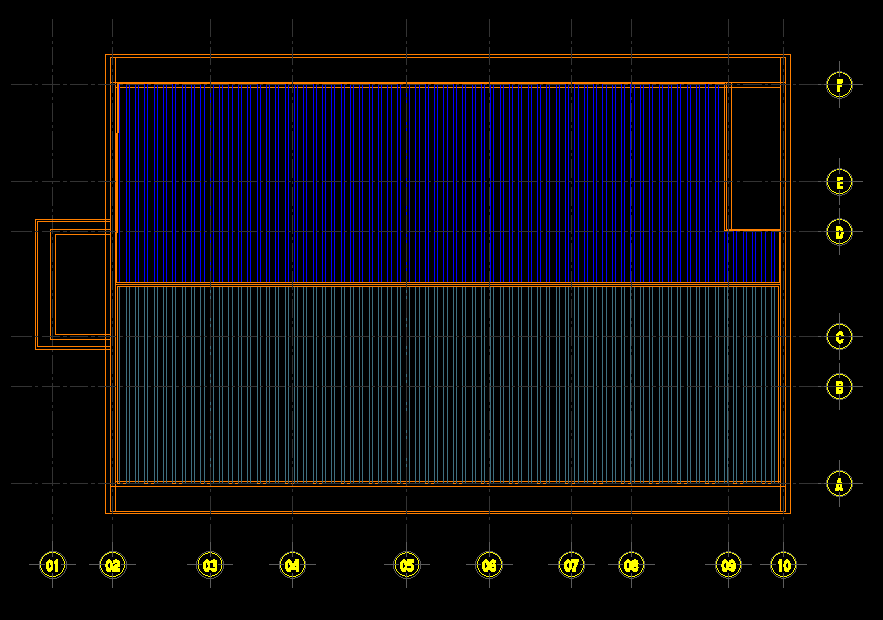Select grid bubble A
883x620 pixels.
[x=839, y=484]
